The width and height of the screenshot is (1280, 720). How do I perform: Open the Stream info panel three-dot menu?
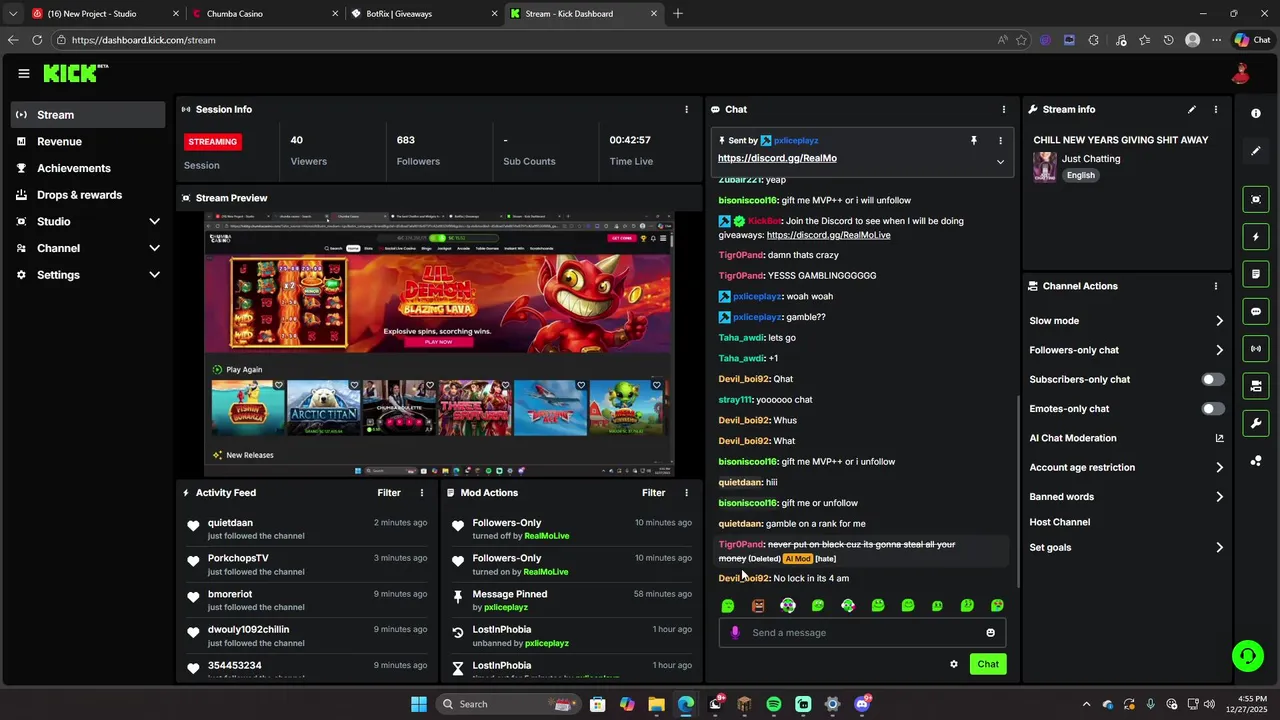click(x=1216, y=109)
